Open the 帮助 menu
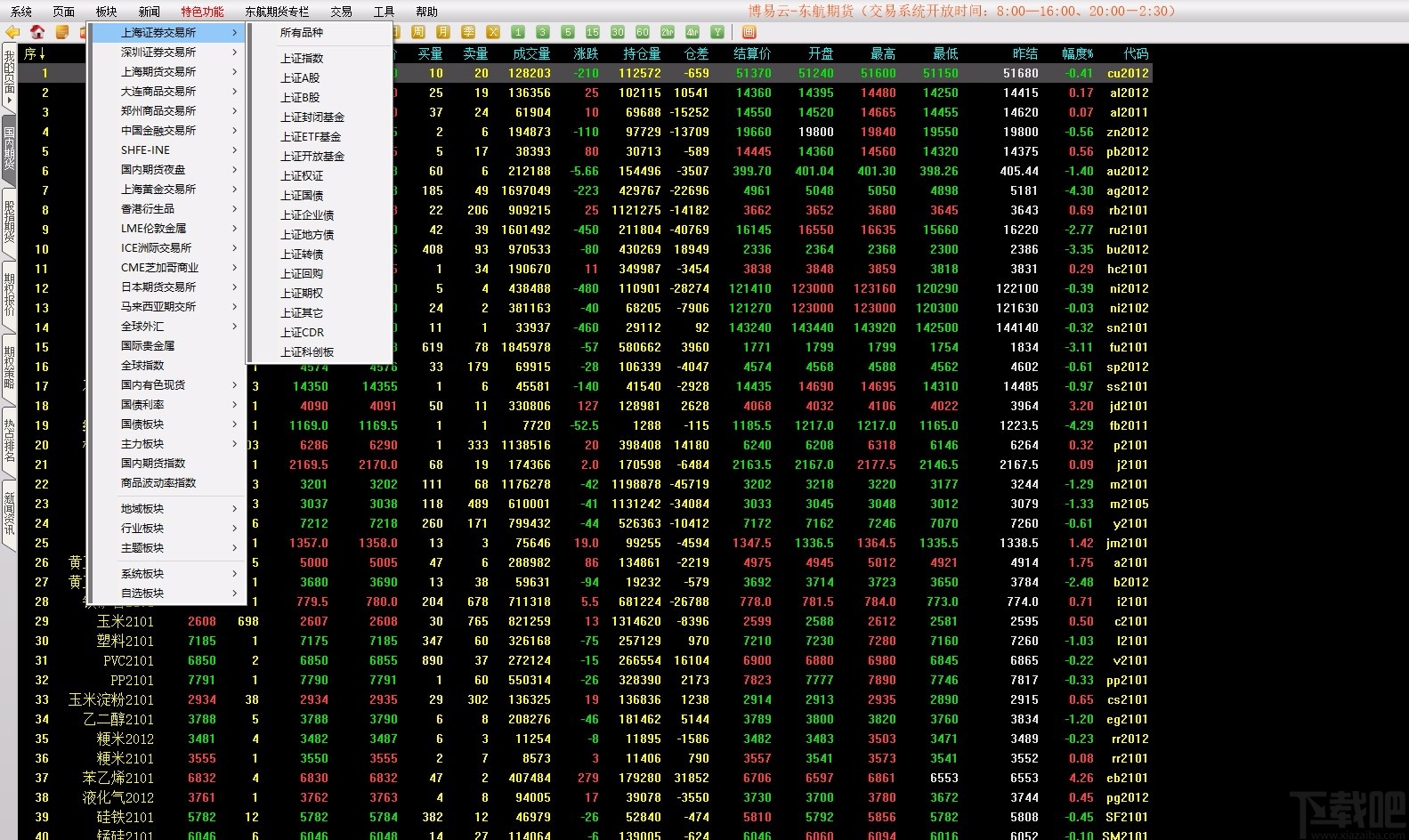Image resolution: width=1409 pixels, height=840 pixels. coord(426,12)
